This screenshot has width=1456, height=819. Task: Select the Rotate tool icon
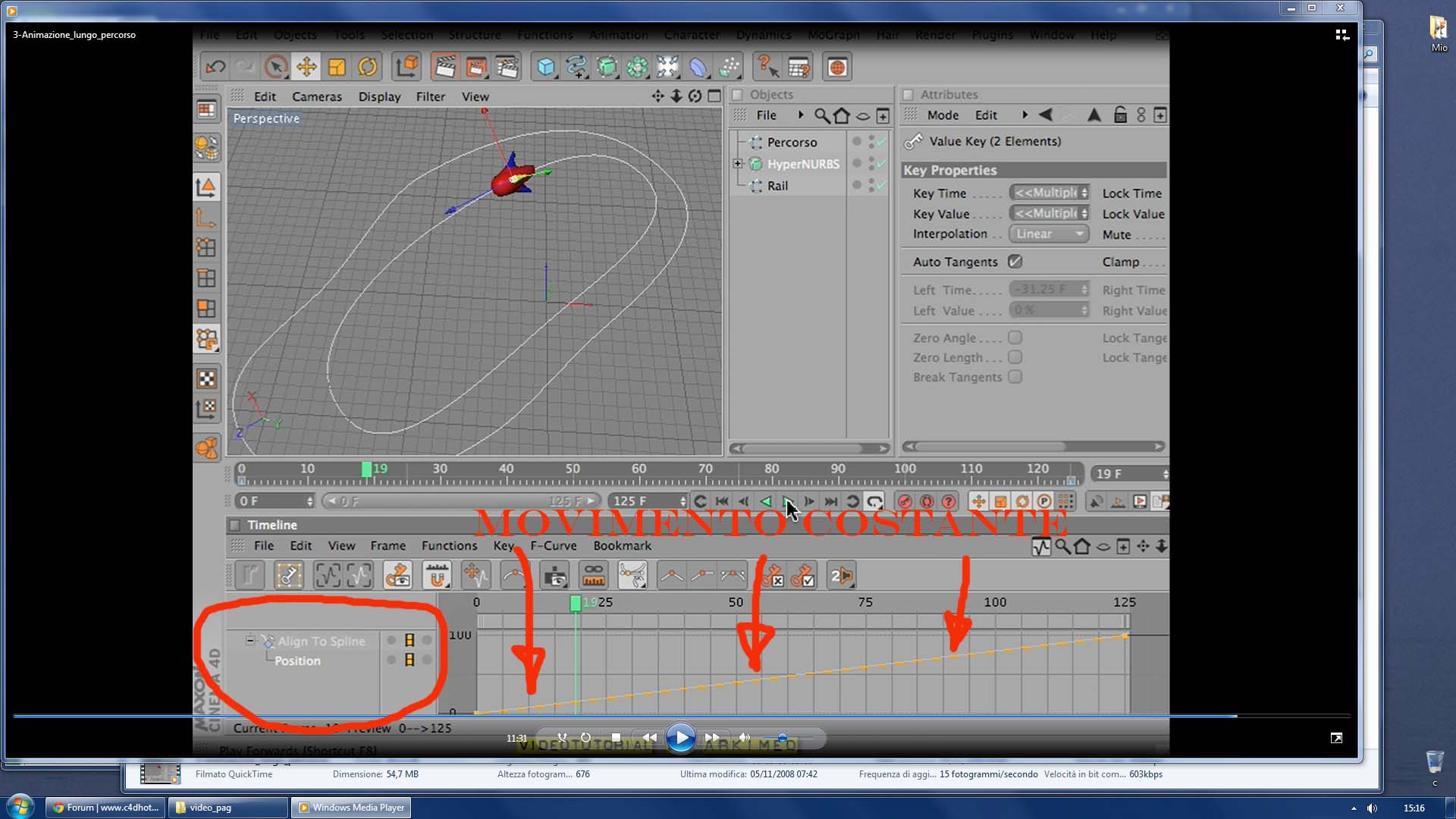368,67
